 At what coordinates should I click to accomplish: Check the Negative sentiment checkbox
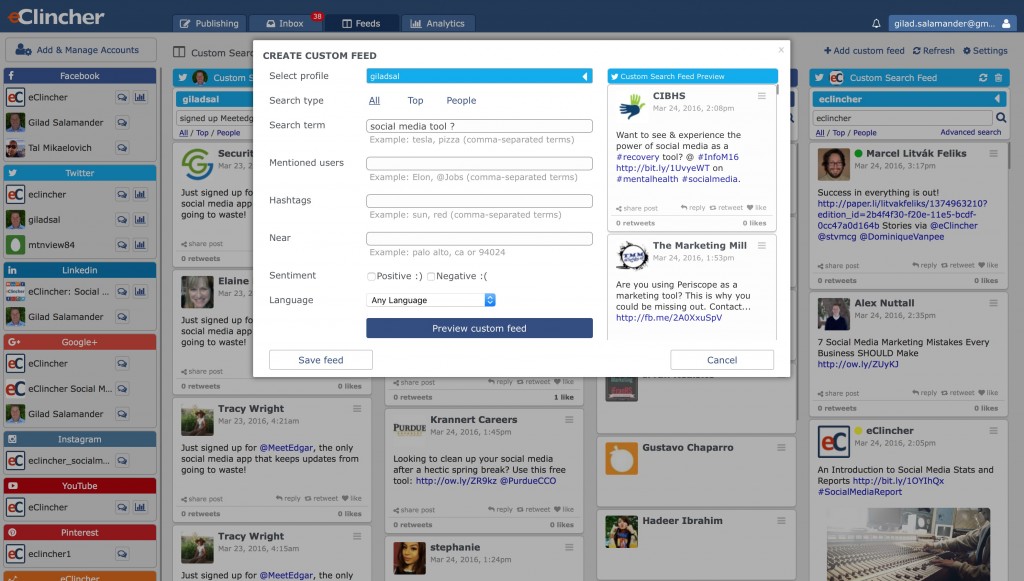pos(431,277)
